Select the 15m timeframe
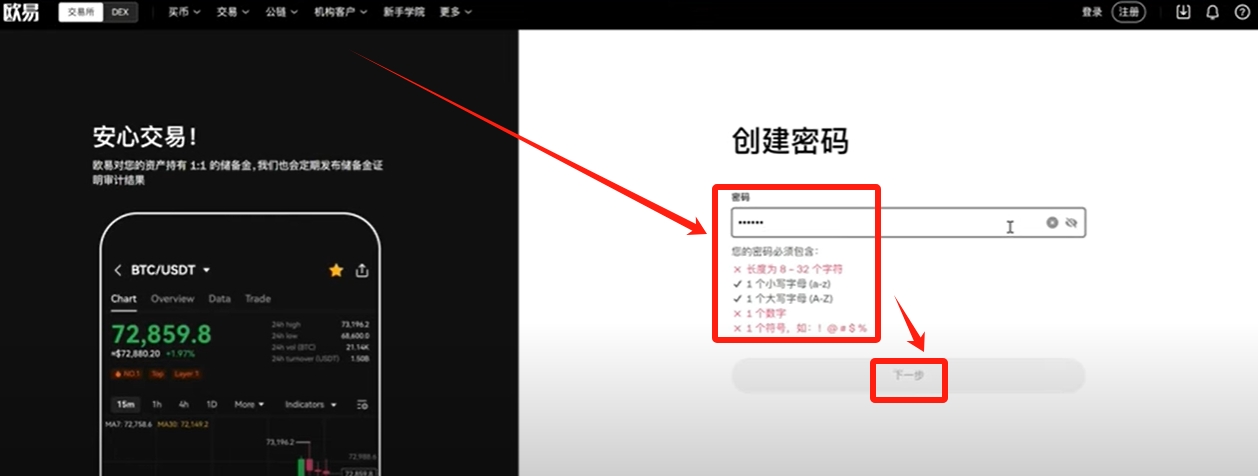The height and width of the screenshot is (476, 1258). [125, 405]
